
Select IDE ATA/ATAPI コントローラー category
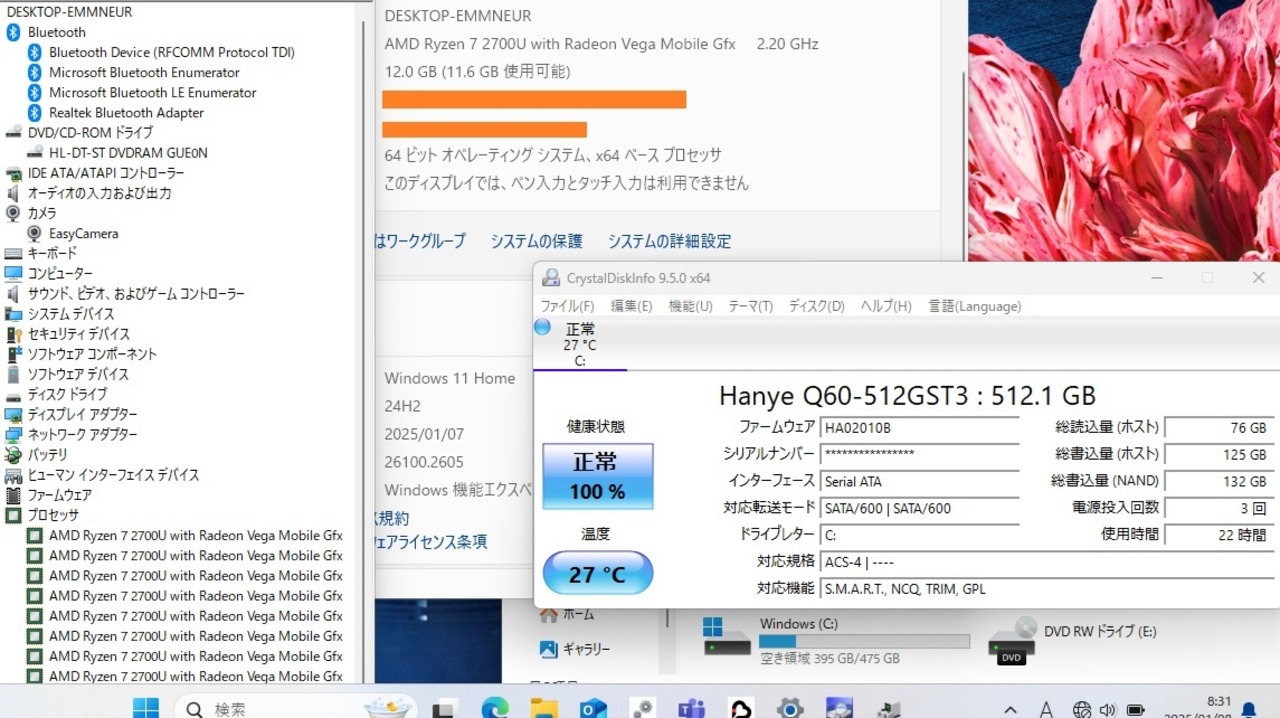click(x=106, y=173)
